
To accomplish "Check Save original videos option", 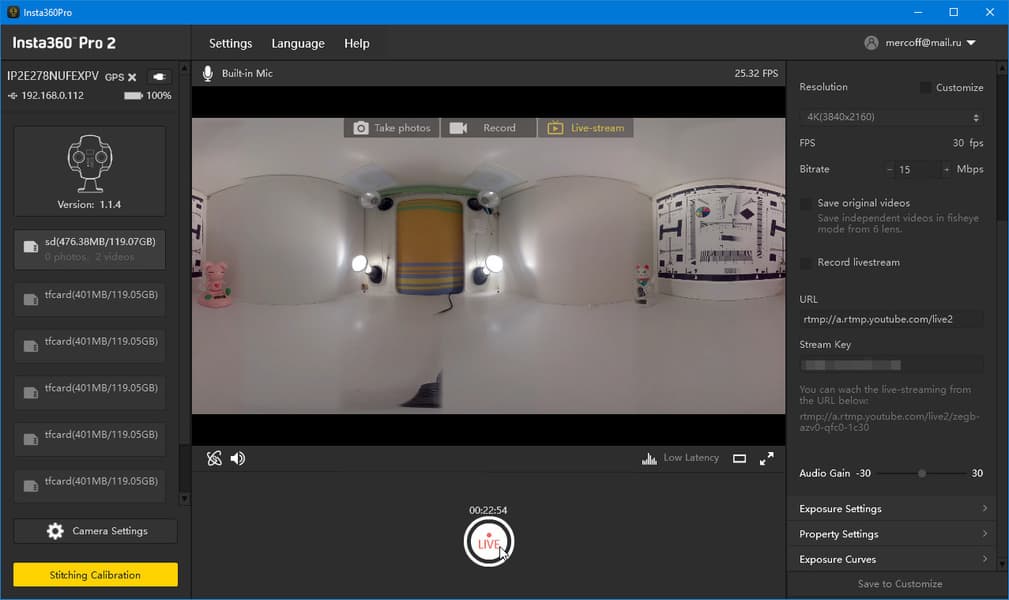I will [x=806, y=203].
